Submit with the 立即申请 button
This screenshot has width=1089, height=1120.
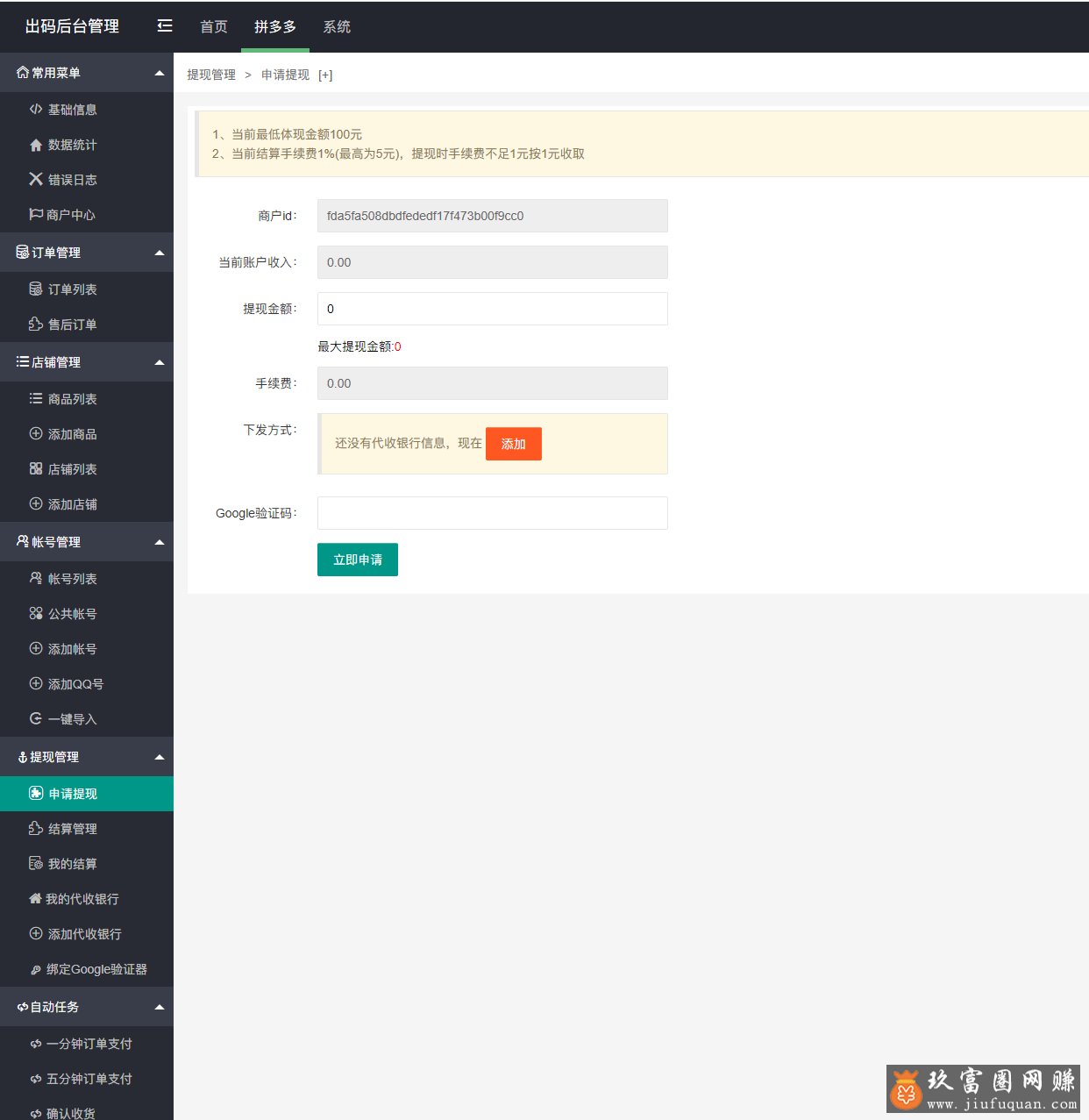pos(358,560)
